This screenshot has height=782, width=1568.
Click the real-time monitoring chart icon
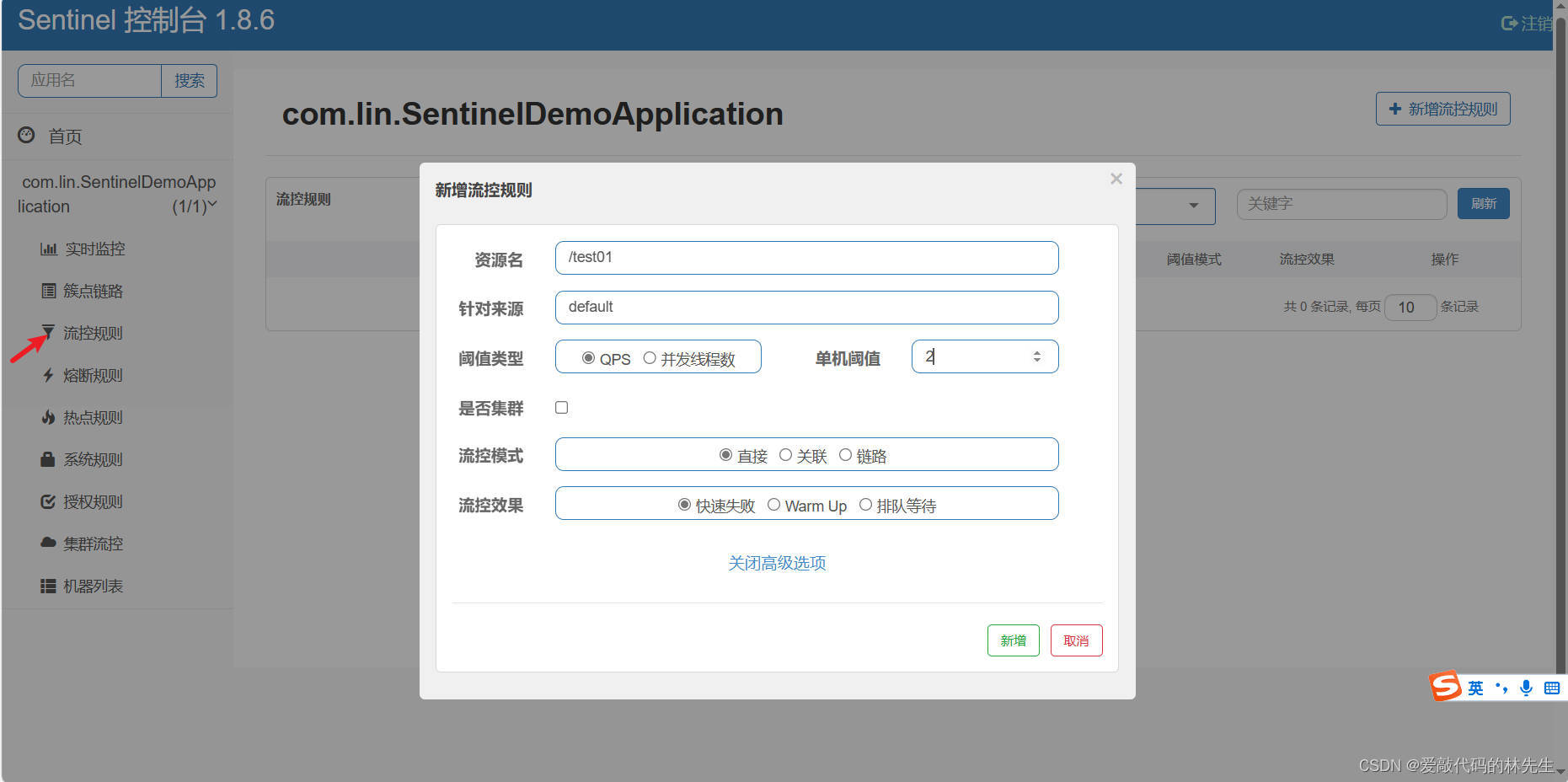(49, 249)
